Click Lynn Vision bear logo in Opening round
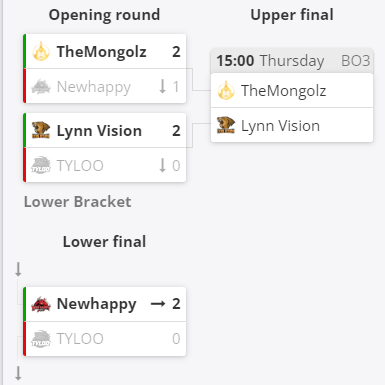The height and width of the screenshot is (385, 385). pos(41,130)
